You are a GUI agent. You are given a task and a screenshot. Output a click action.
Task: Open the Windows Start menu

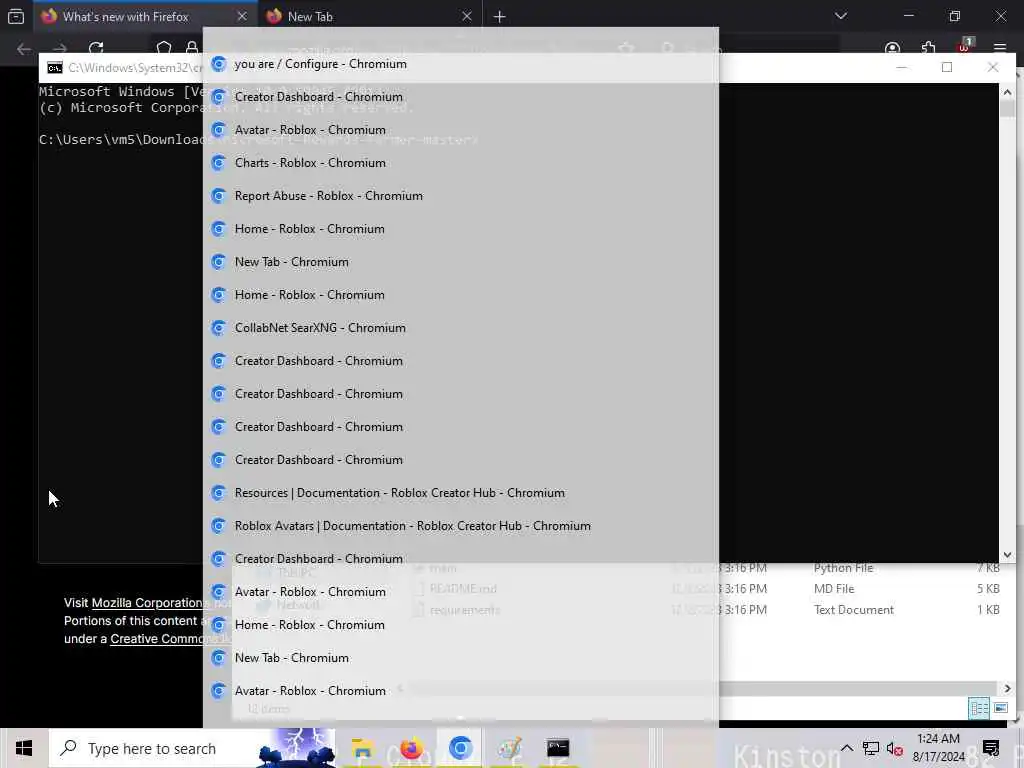click(x=24, y=748)
